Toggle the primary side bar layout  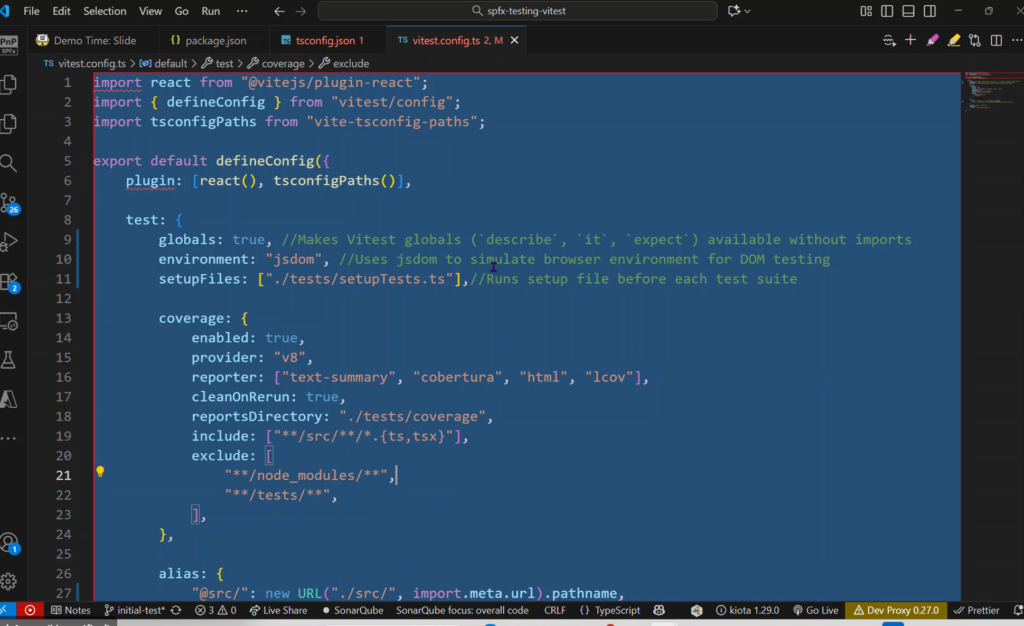click(x=887, y=11)
